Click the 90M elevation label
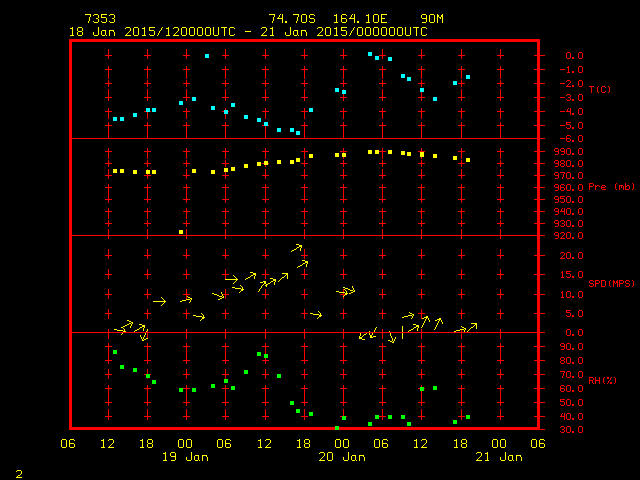Image resolution: width=640 pixels, height=480 pixels. pyautogui.click(x=432, y=19)
